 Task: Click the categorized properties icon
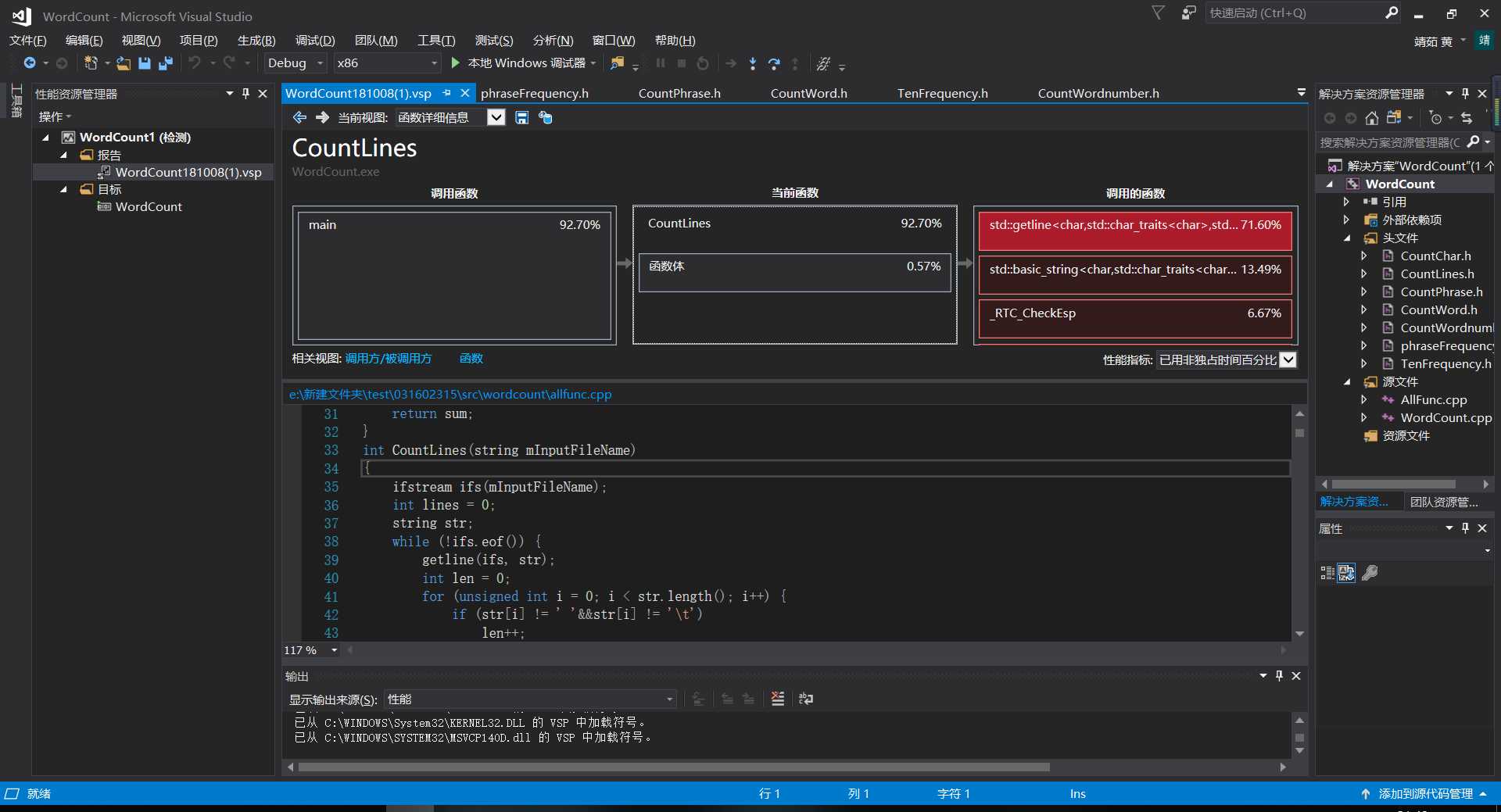pos(1327,573)
